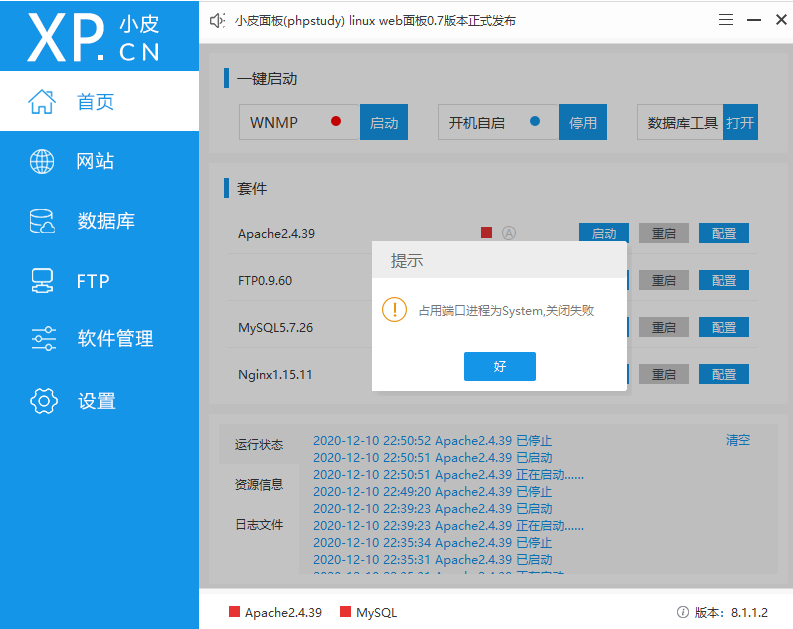The width and height of the screenshot is (793, 629).
Task: Click the MySQL5.7.26 row name
Action: (276, 328)
